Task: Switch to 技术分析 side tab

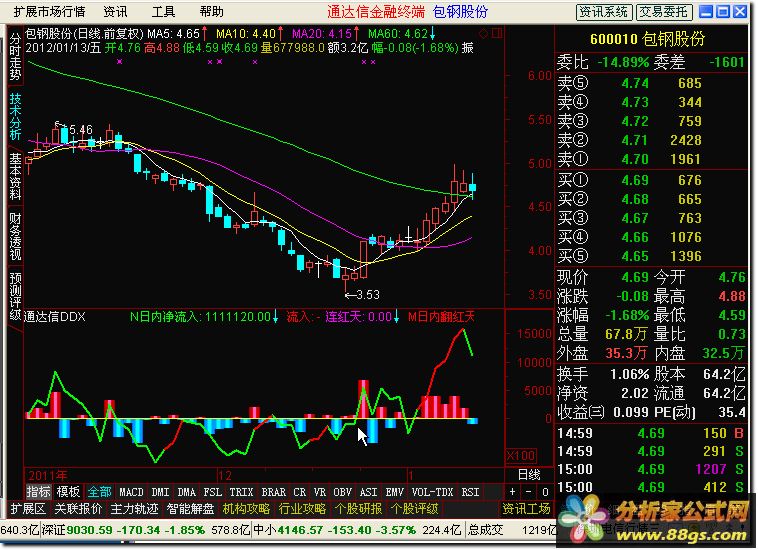Action: tap(15, 117)
